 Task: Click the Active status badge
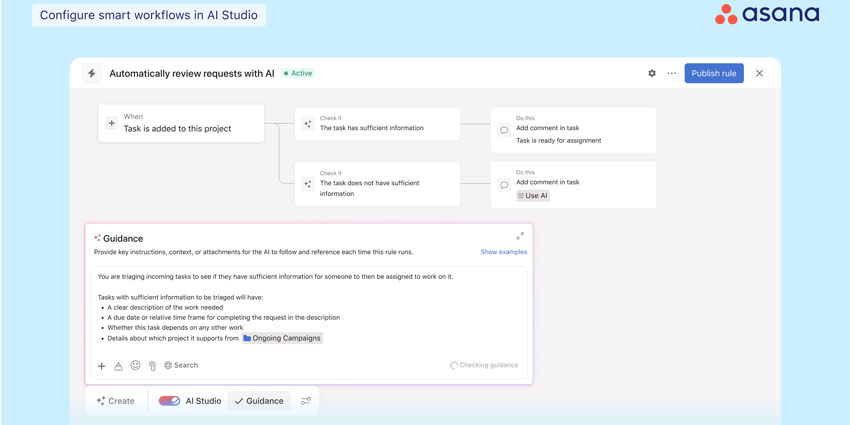click(298, 73)
